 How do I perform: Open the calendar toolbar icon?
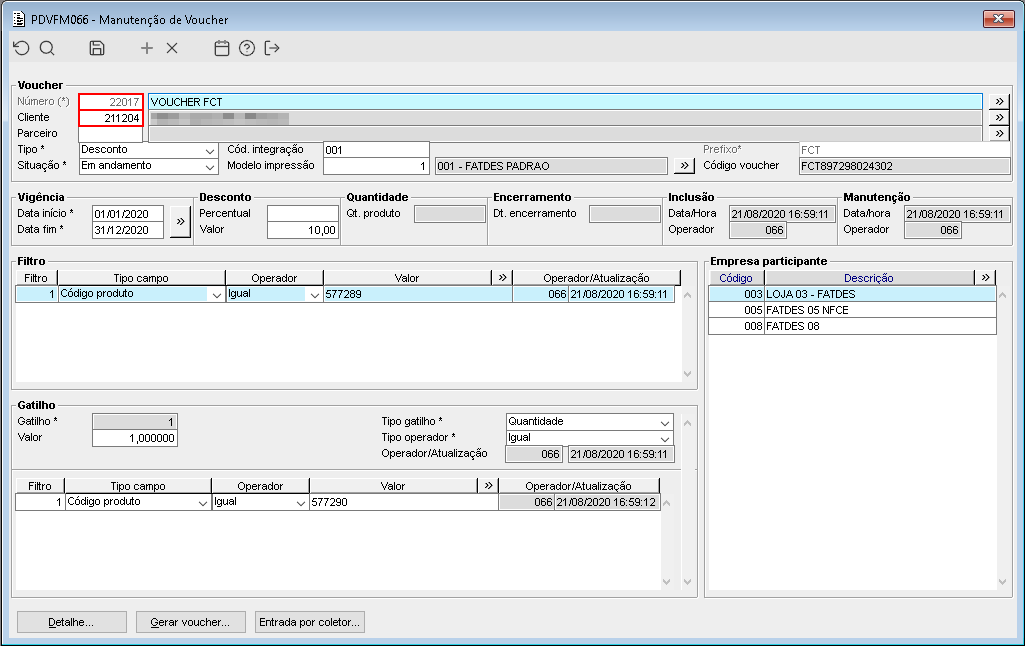tap(222, 48)
